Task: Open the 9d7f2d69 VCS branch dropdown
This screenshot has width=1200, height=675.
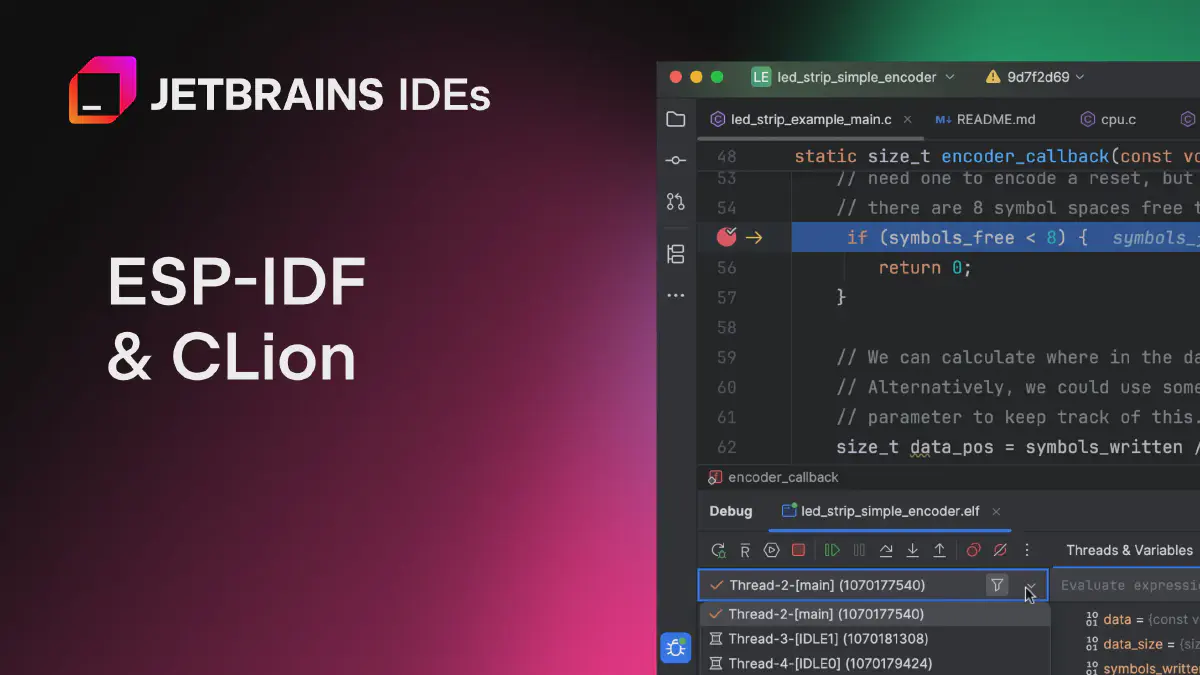Action: [1045, 77]
